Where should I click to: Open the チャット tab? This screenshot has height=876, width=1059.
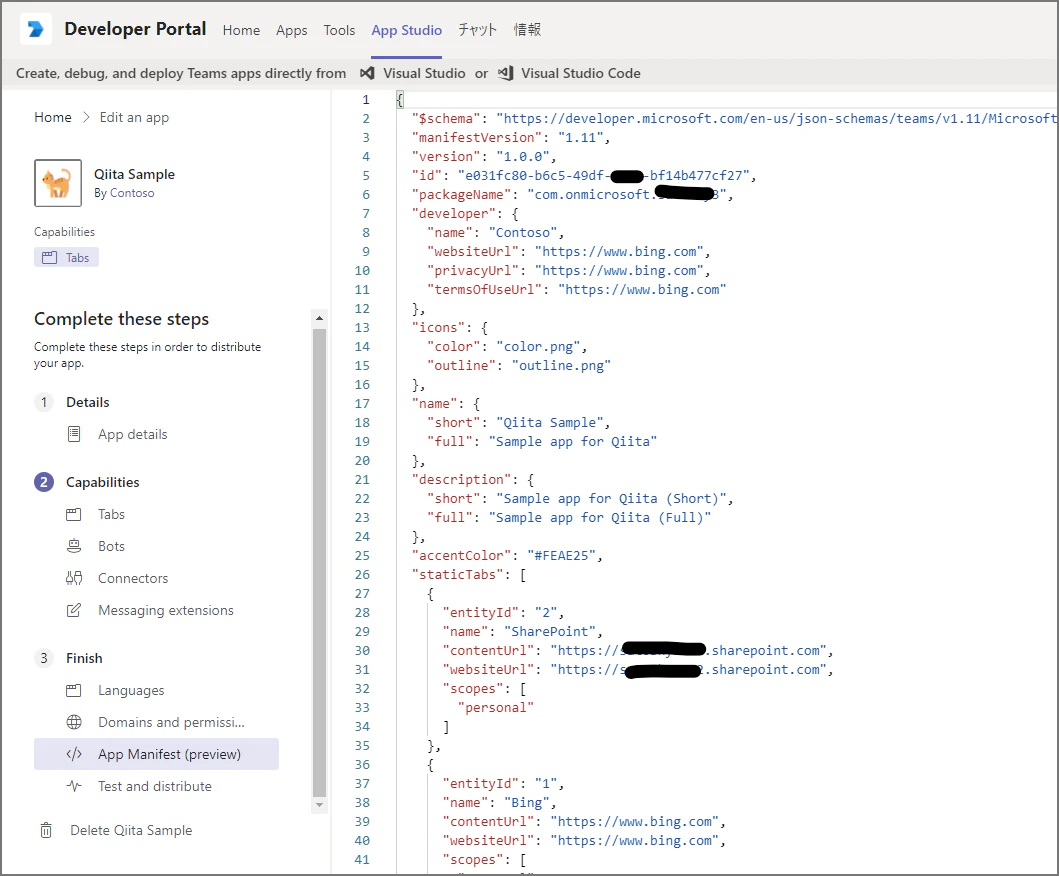[477, 30]
